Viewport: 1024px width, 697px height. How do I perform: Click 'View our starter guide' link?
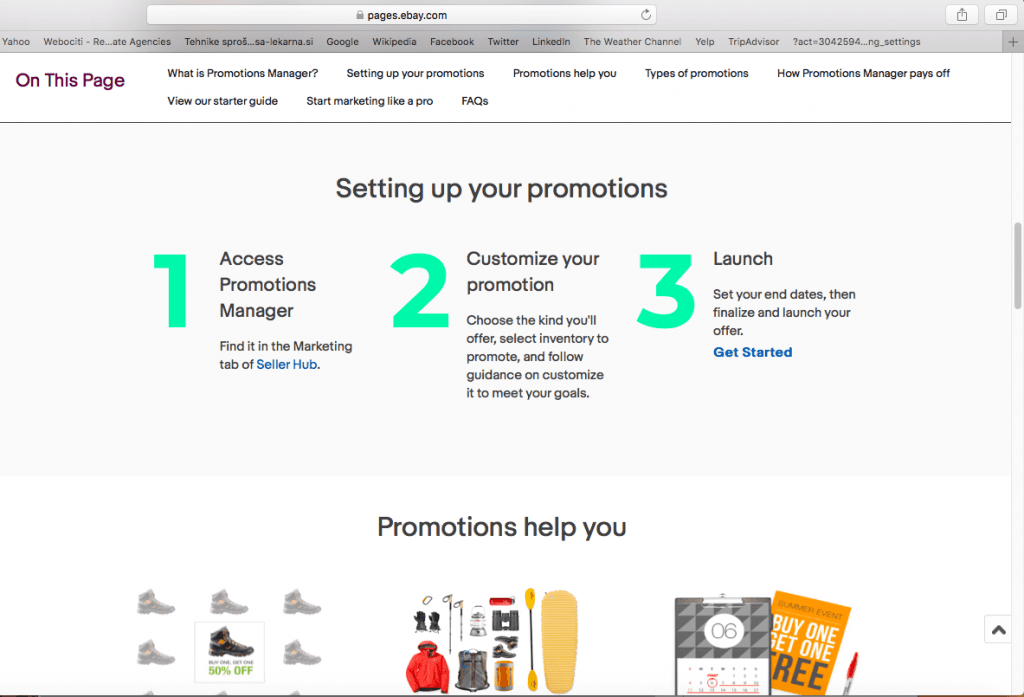(x=222, y=101)
